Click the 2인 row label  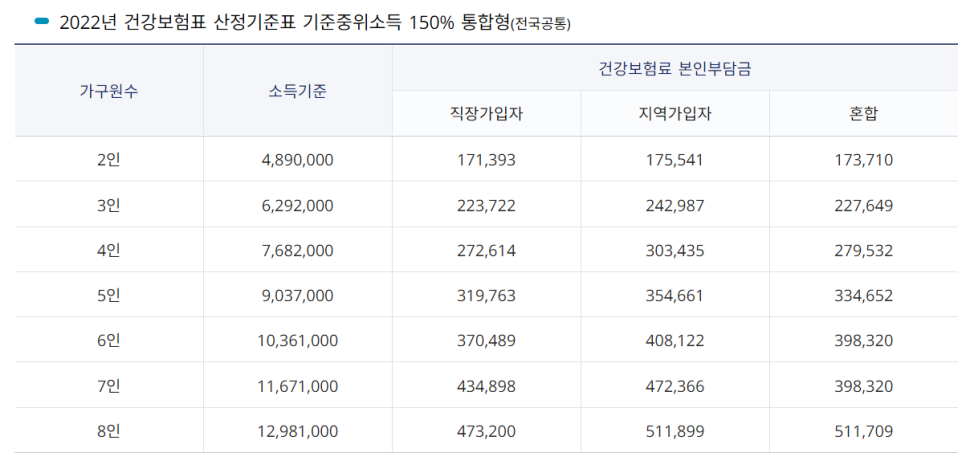pyautogui.click(x=109, y=160)
